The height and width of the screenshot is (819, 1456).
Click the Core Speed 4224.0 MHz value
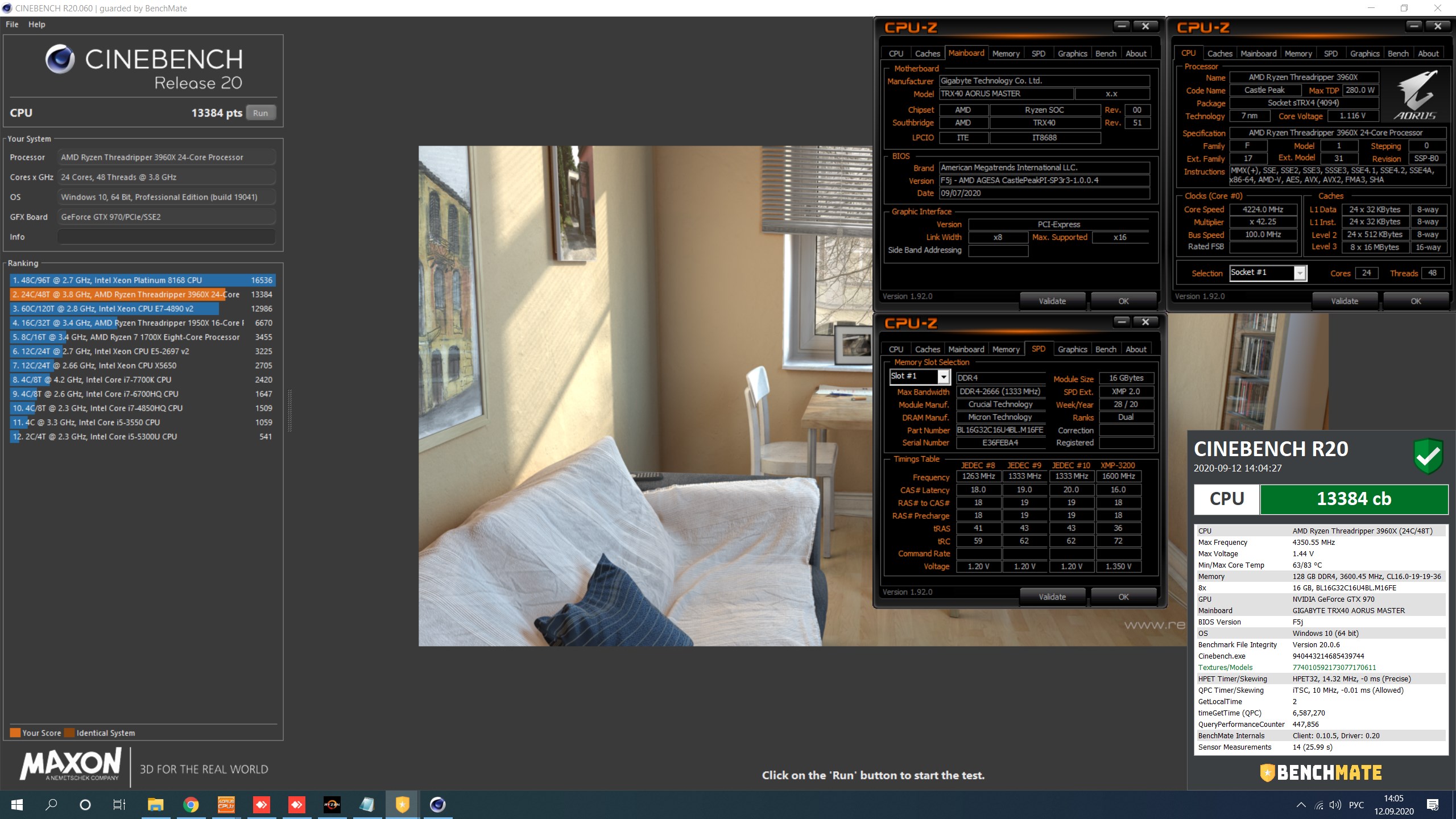(1263, 210)
